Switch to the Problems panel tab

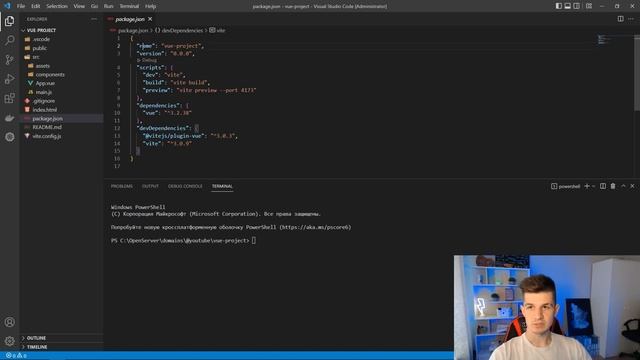pyautogui.click(x=122, y=186)
